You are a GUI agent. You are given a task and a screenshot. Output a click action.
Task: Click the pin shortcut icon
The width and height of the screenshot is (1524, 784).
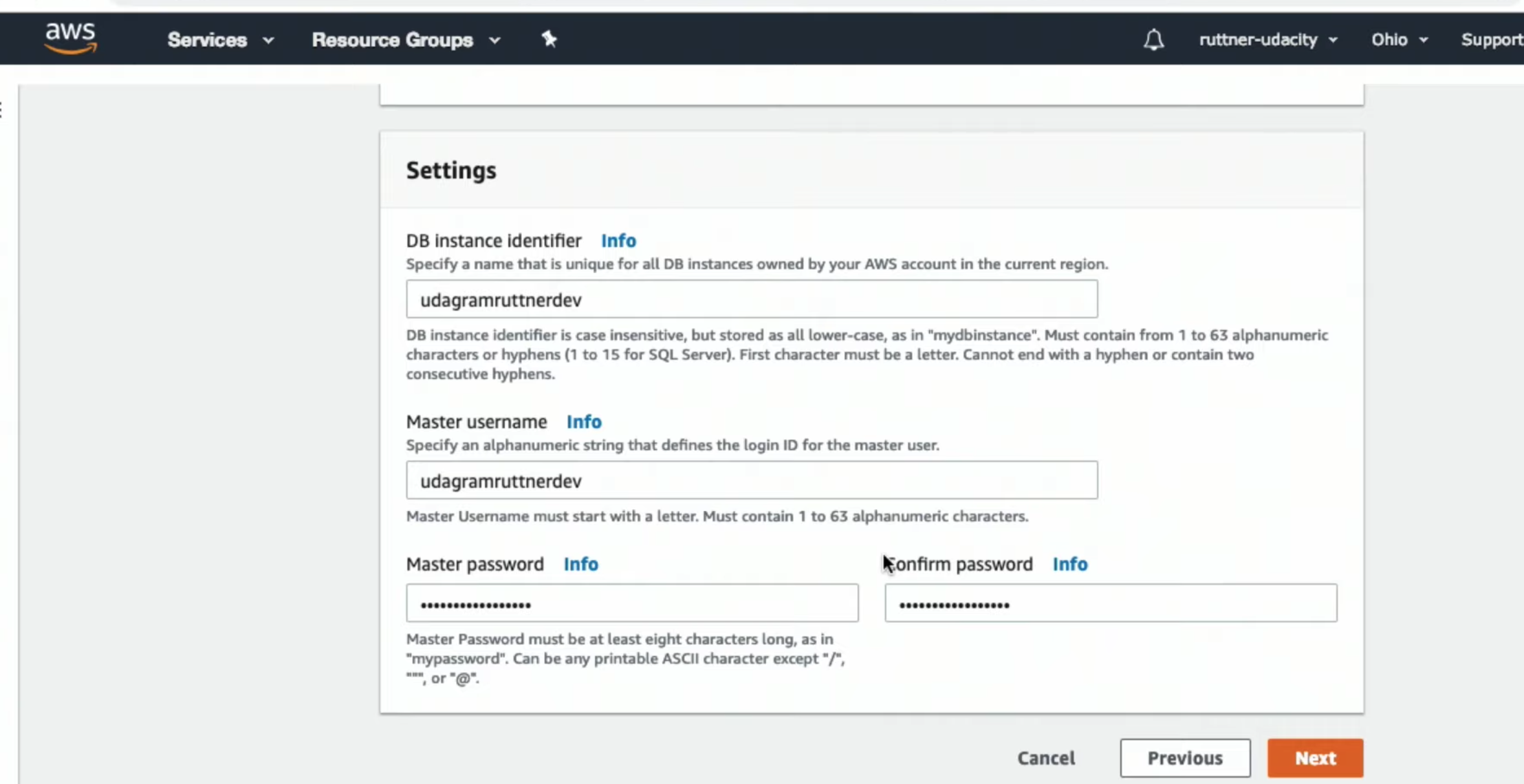pos(549,39)
